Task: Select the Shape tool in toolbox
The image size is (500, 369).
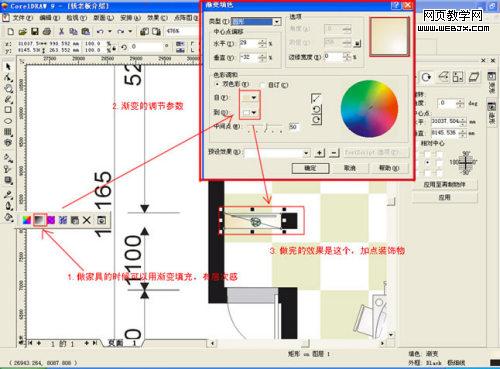Action: coord(8,78)
